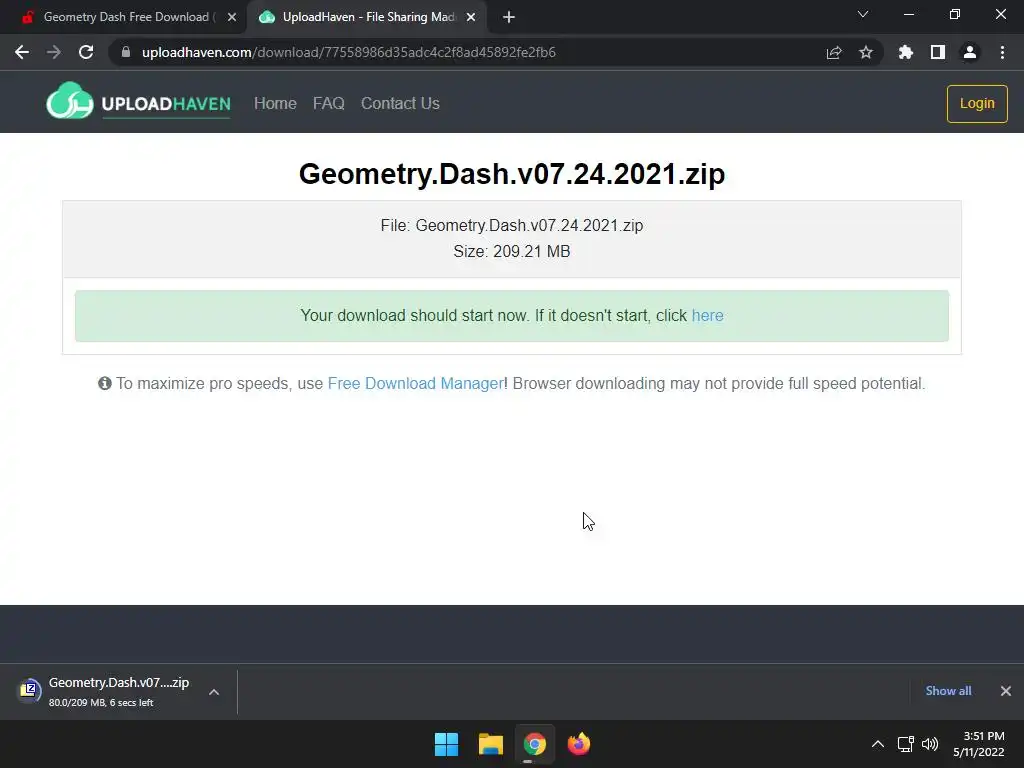The width and height of the screenshot is (1024, 768).
Task: Reload the UploadHaven page
Action: [86, 52]
